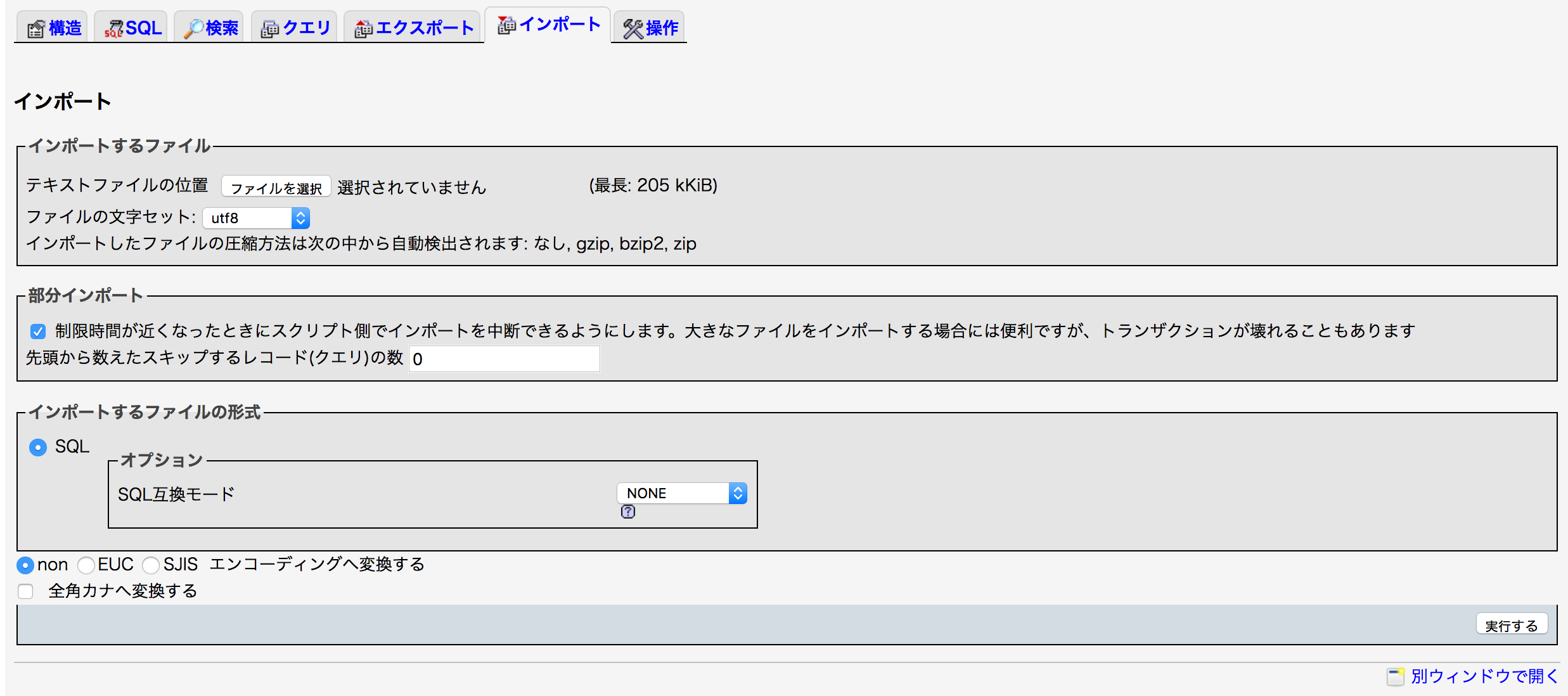
Task: Select the non encoding radio button
Action: point(25,565)
